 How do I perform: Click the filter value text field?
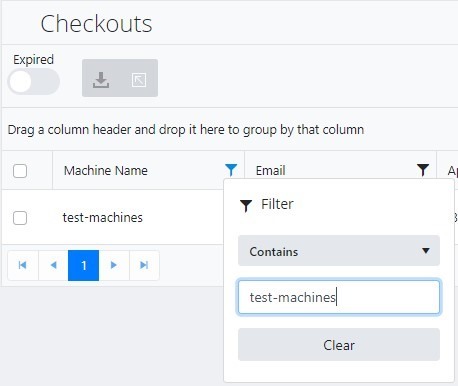click(339, 297)
